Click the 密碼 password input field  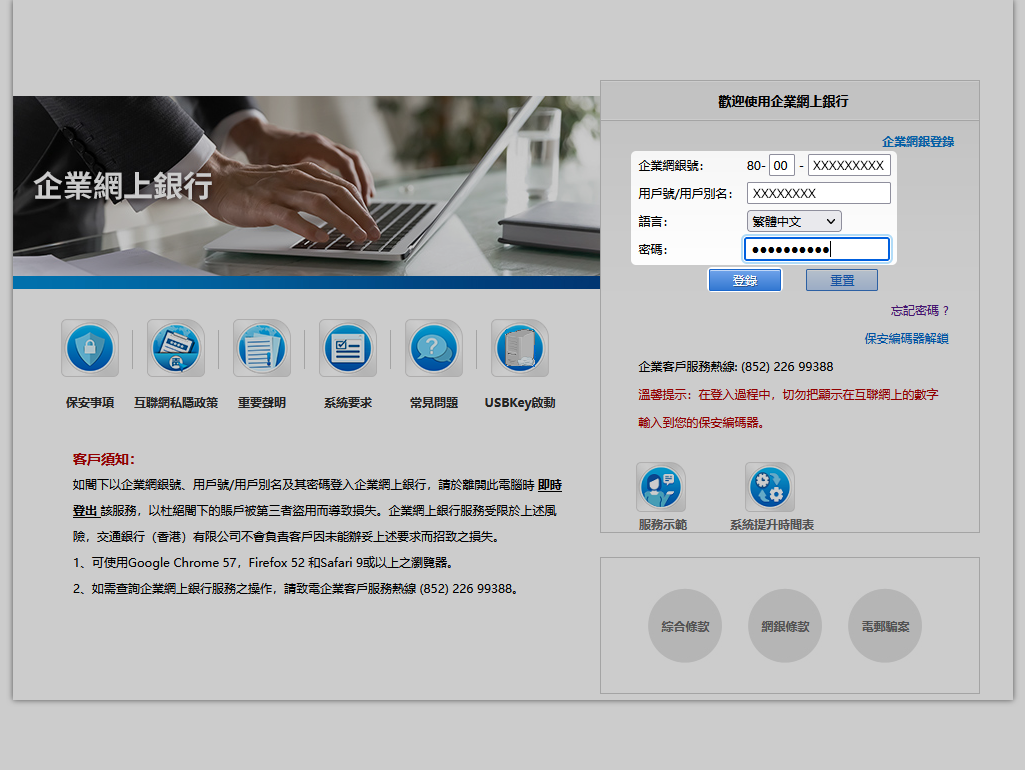tap(816, 249)
